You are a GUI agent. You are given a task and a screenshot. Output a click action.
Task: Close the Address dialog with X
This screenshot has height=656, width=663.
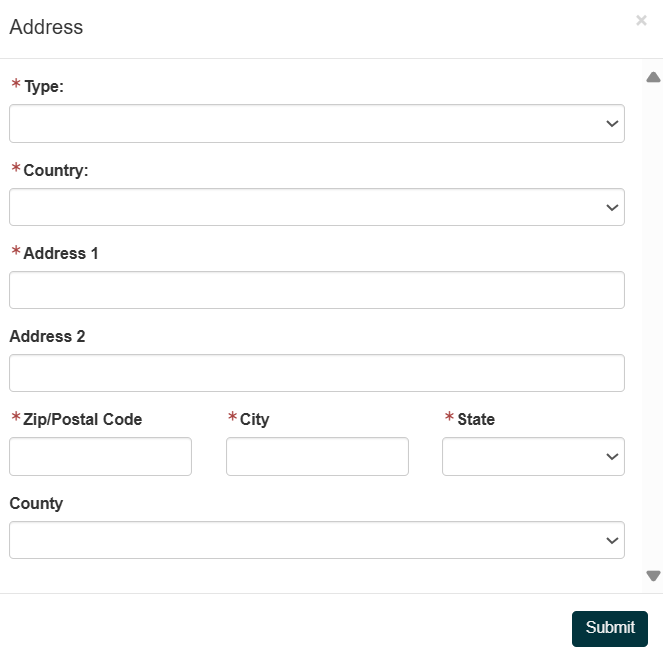click(x=641, y=20)
